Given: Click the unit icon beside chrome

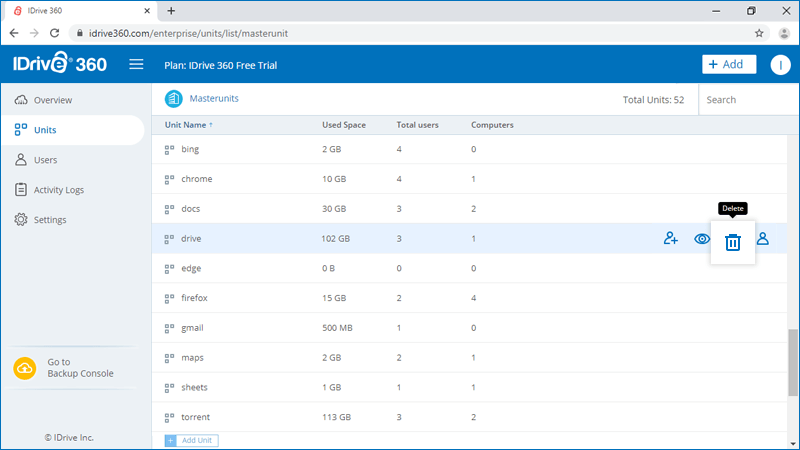Looking at the screenshot, I should (169, 180).
